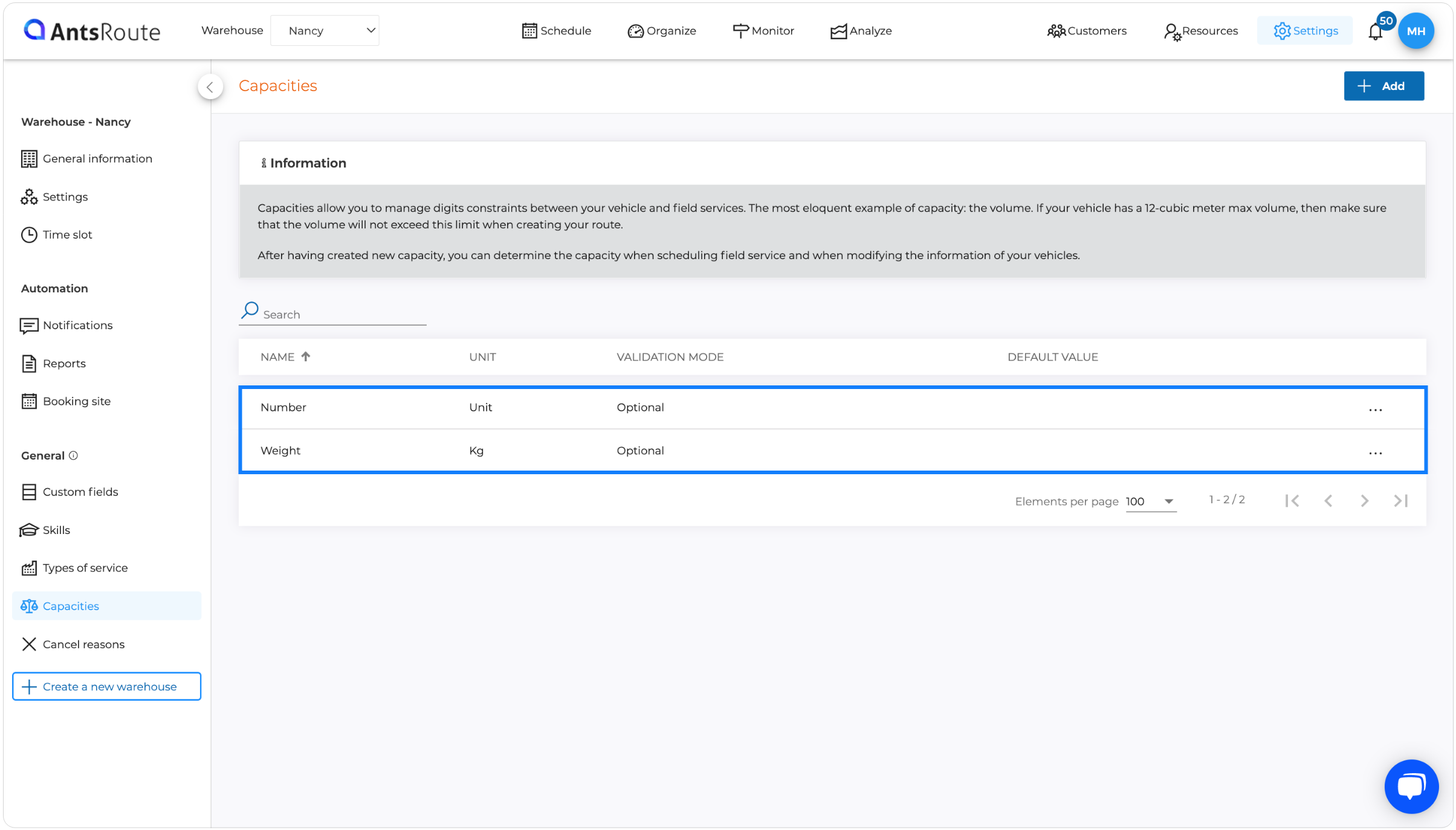This screenshot has width=1456, height=830.
Task: Open the MH user avatar menu
Action: coord(1416,31)
